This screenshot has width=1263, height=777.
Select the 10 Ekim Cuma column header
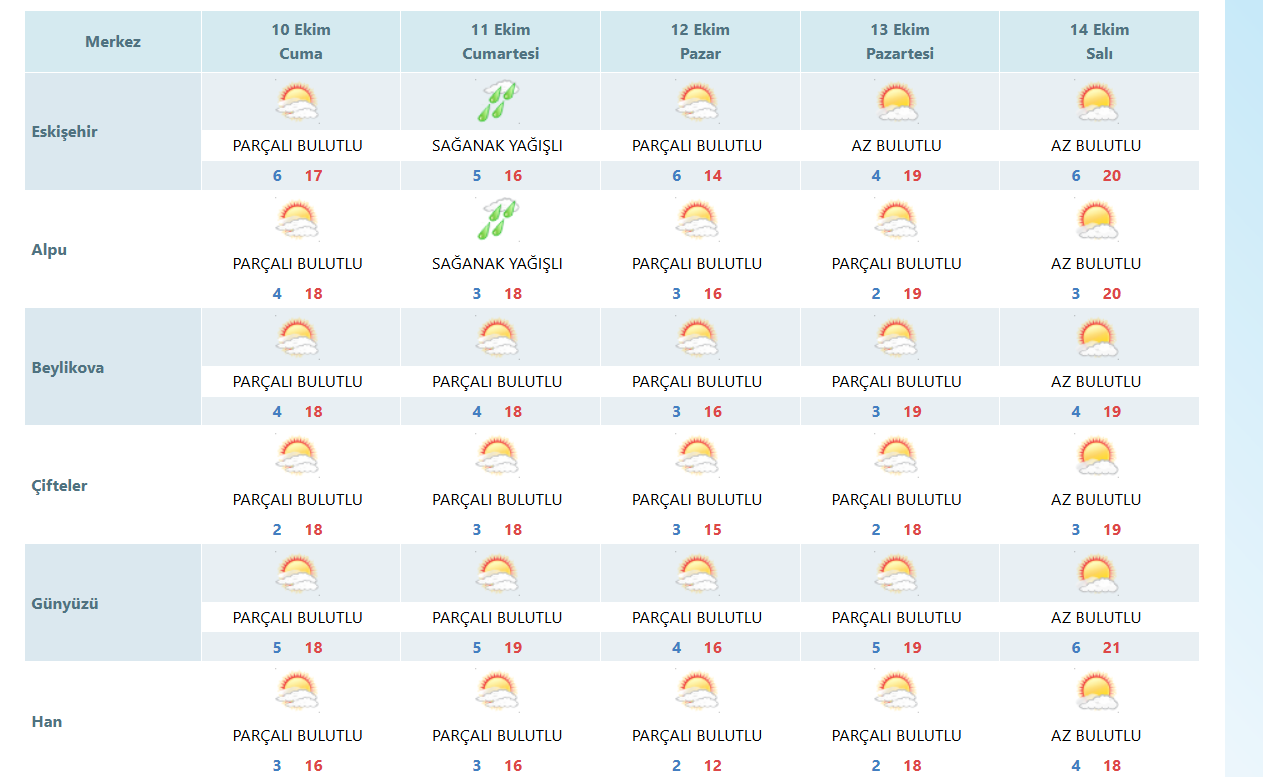pos(300,42)
